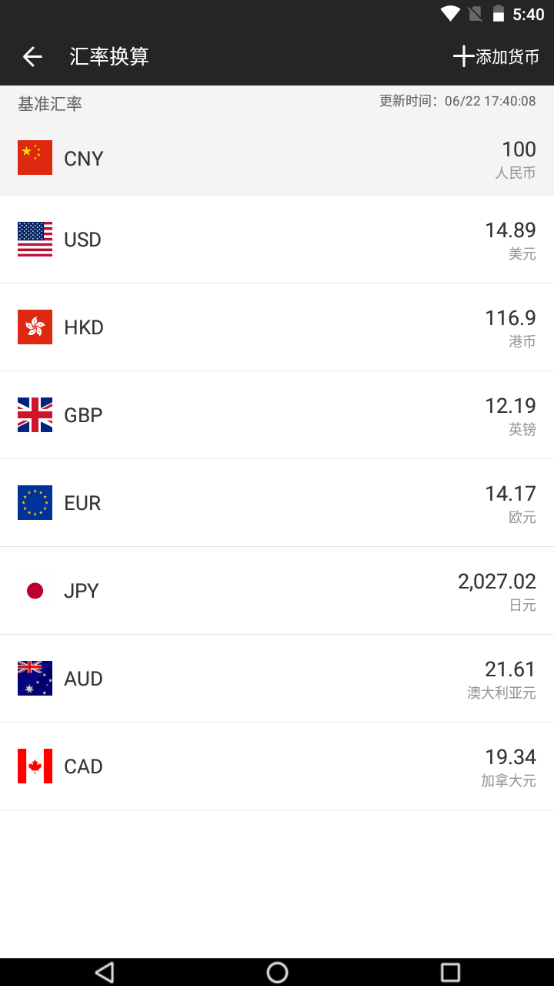The height and width of the screenshot is (986, 554).
Task: Tap the Hong Kong flag icon
Action: coord(35,327)
